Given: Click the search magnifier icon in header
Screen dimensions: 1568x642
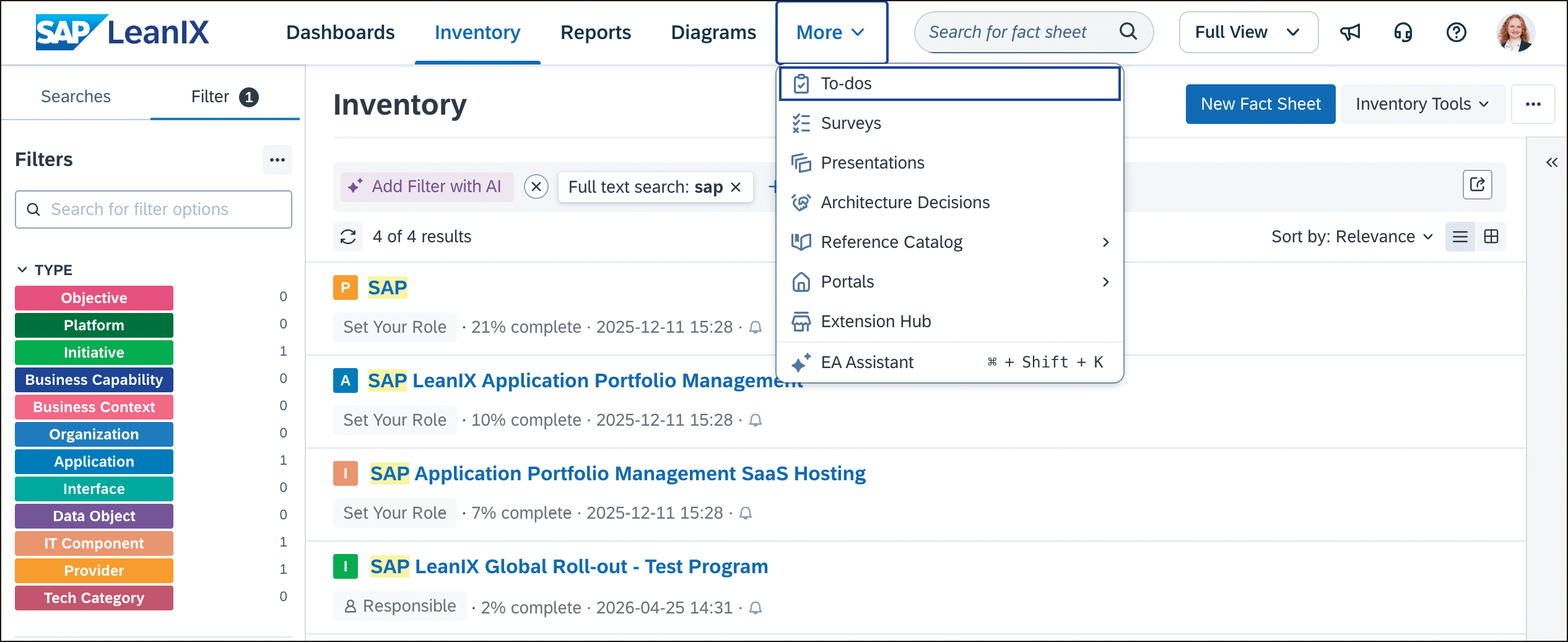Looking at the screenshot, I should point(1128,32).
